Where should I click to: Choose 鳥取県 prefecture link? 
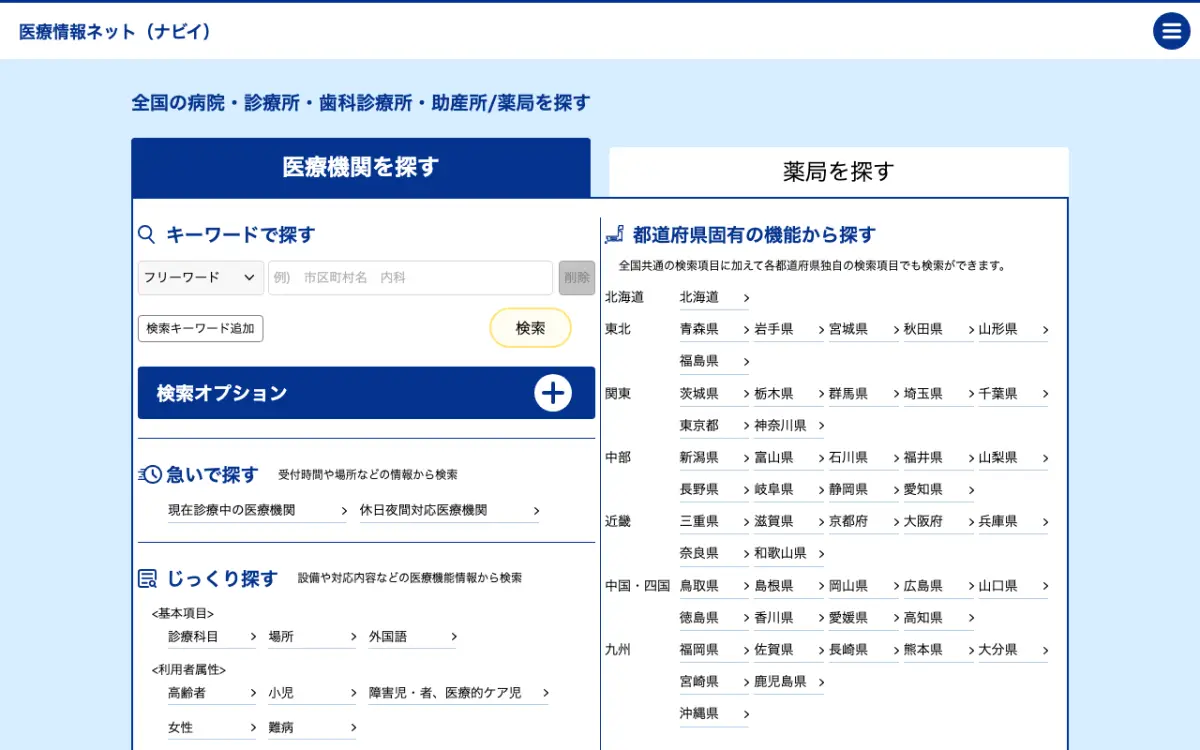[714, 586]
